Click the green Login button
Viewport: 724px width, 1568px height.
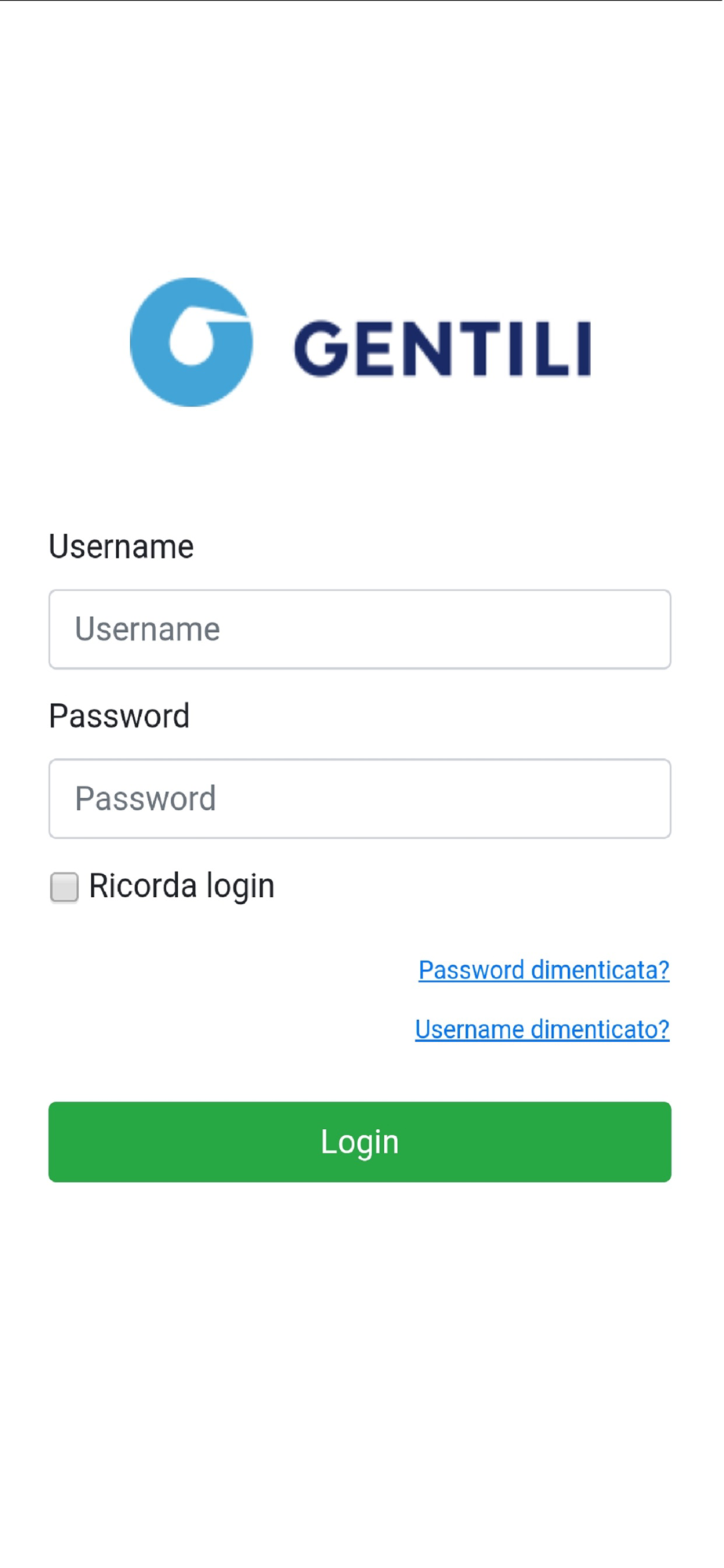[360, 1142]
